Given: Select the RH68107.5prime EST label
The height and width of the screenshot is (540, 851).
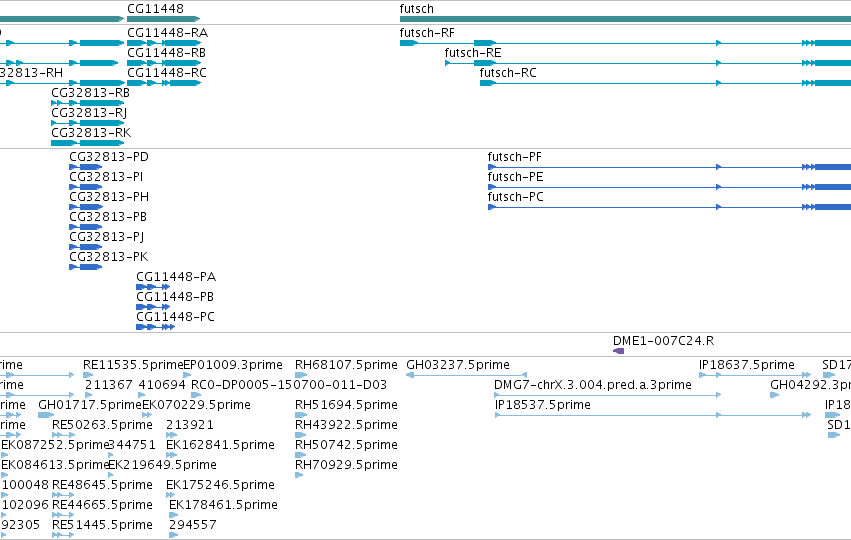Looking at the screenshot, I should pyautogui.click(x=346, y=365).
